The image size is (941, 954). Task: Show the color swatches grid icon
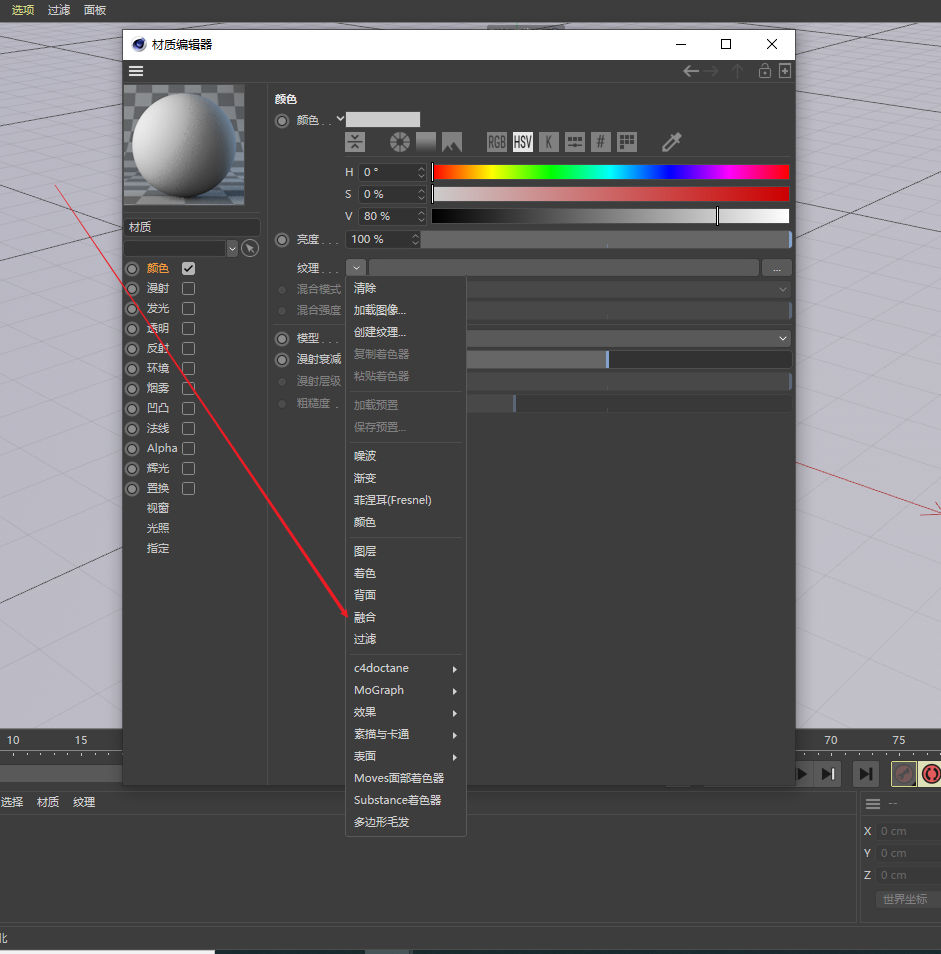point(627,142)
